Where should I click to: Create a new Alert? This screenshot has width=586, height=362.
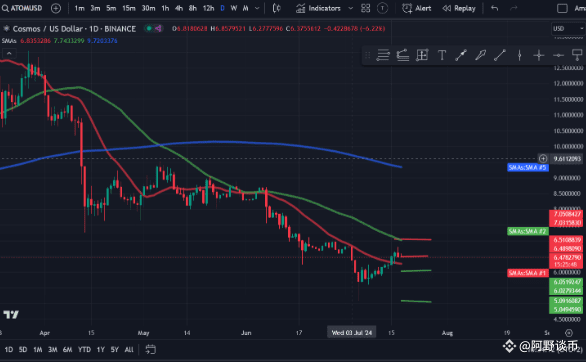416,8
